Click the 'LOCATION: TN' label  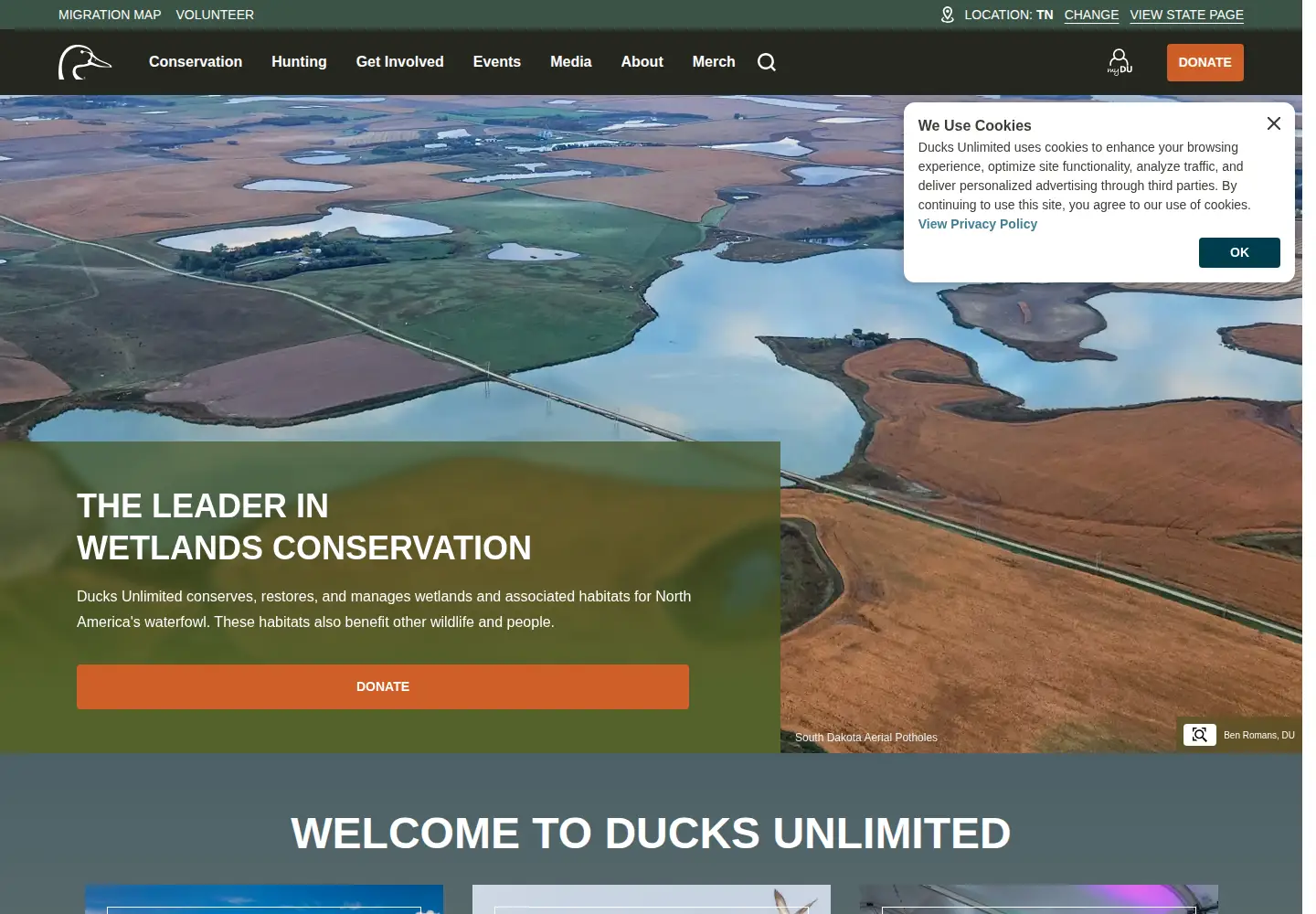[x=1009, y=15]
